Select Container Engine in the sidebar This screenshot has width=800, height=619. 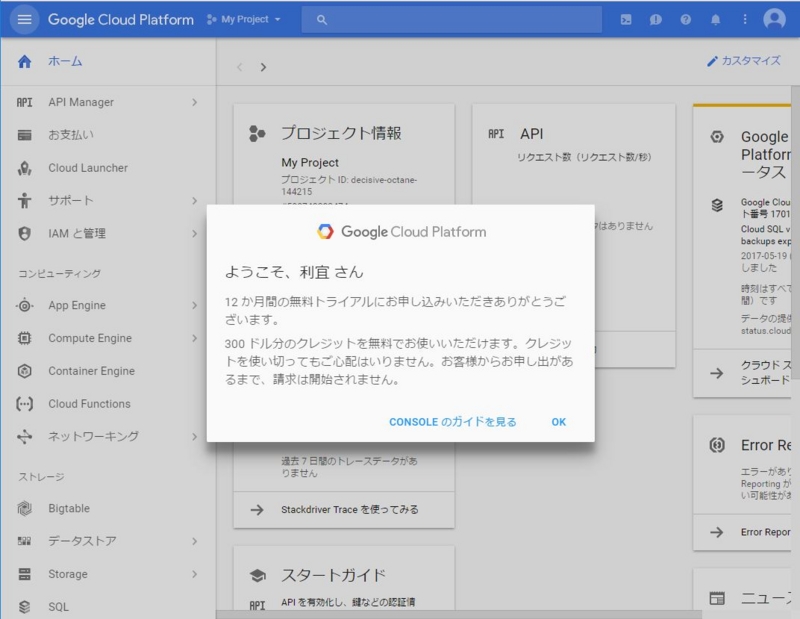point(92,371)
